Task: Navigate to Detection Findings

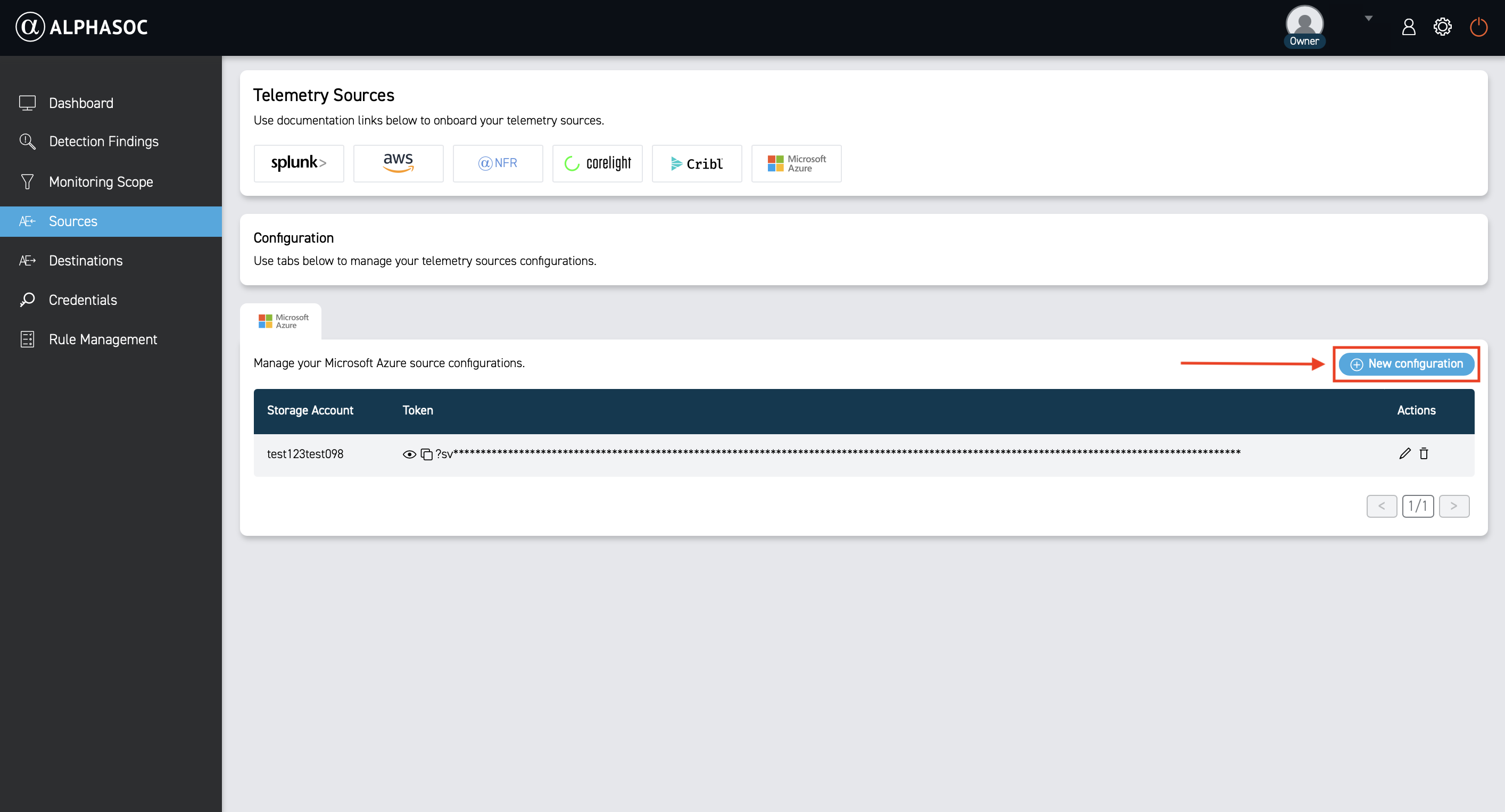Action: 103,142
